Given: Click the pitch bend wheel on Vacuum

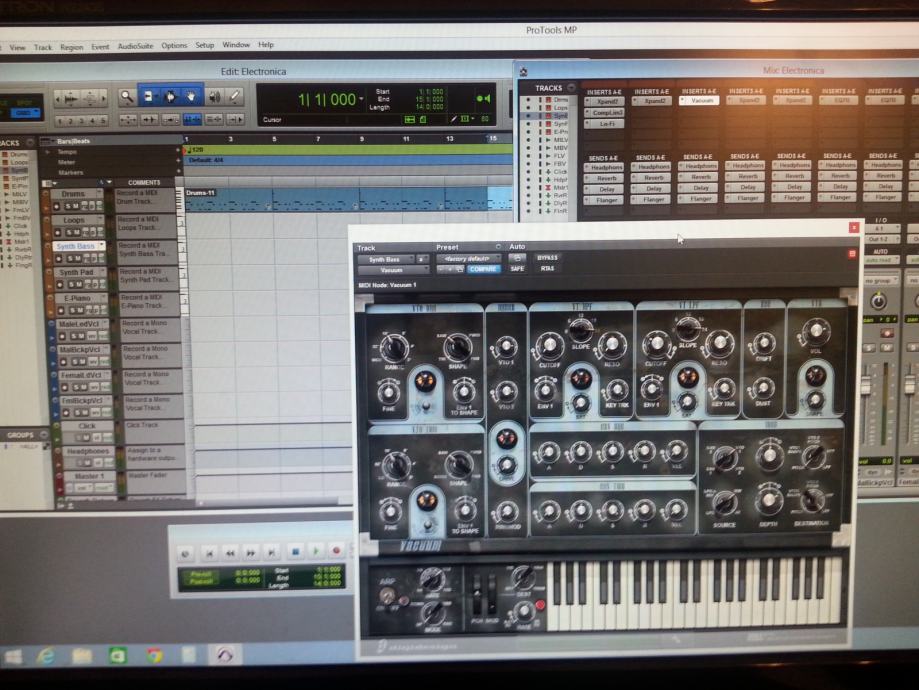Looking at the screenshot, I should [478, 593].
